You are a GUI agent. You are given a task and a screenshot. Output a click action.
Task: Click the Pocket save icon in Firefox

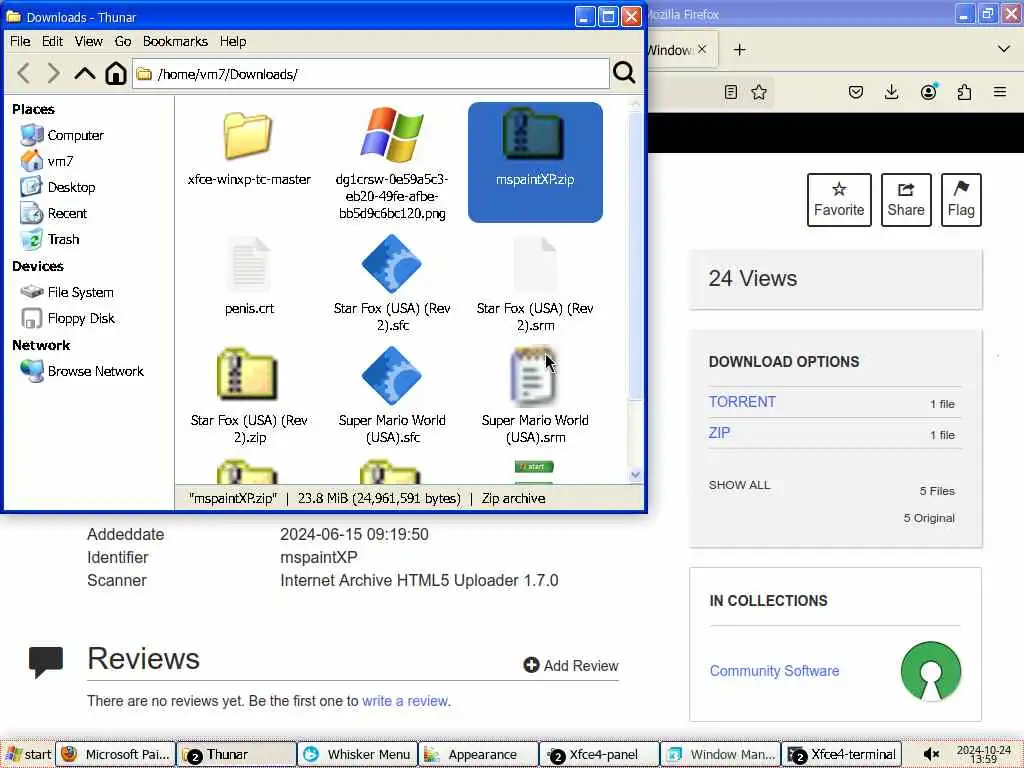coord(856,92)
